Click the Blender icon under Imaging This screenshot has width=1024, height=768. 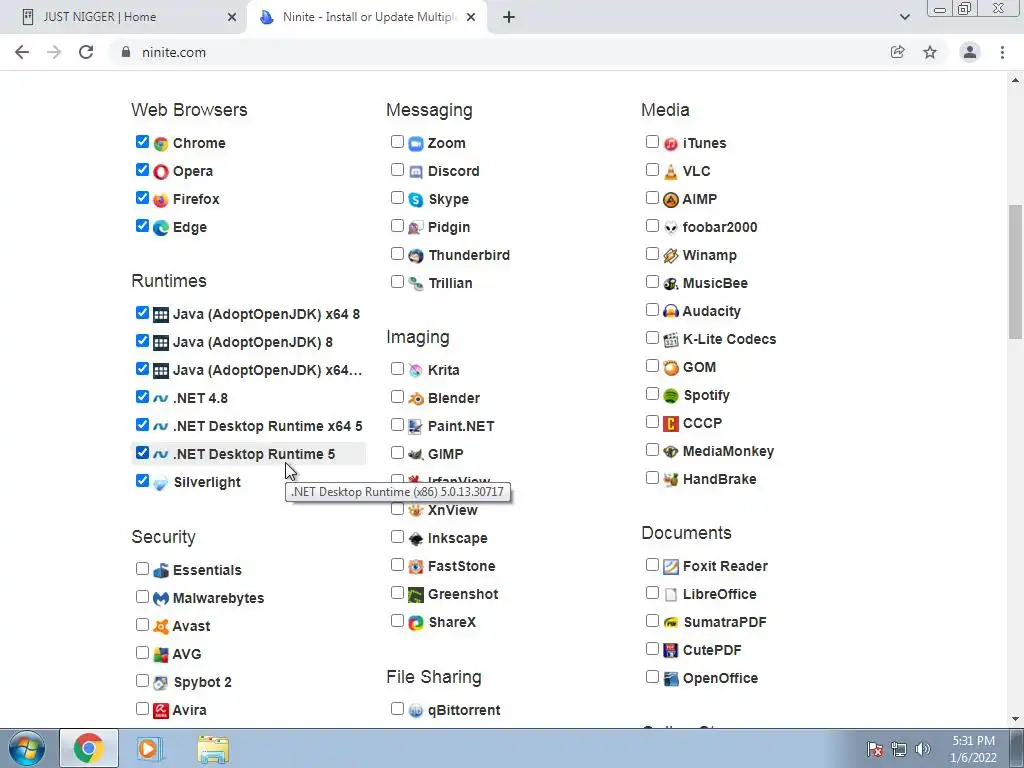click(x=415, y=398)
